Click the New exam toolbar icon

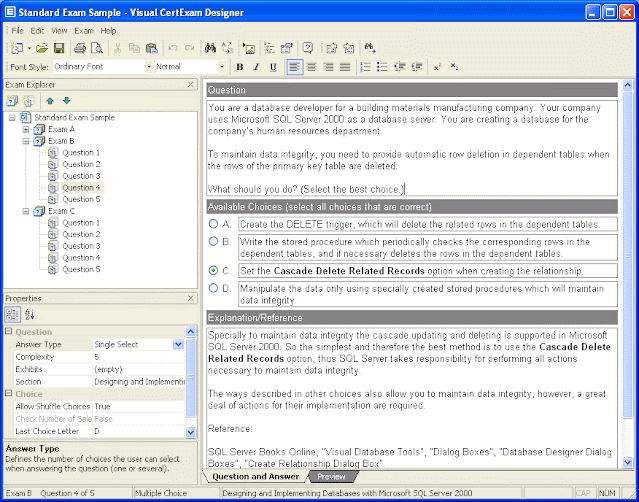pyautogui.click(x=17, y=48)
